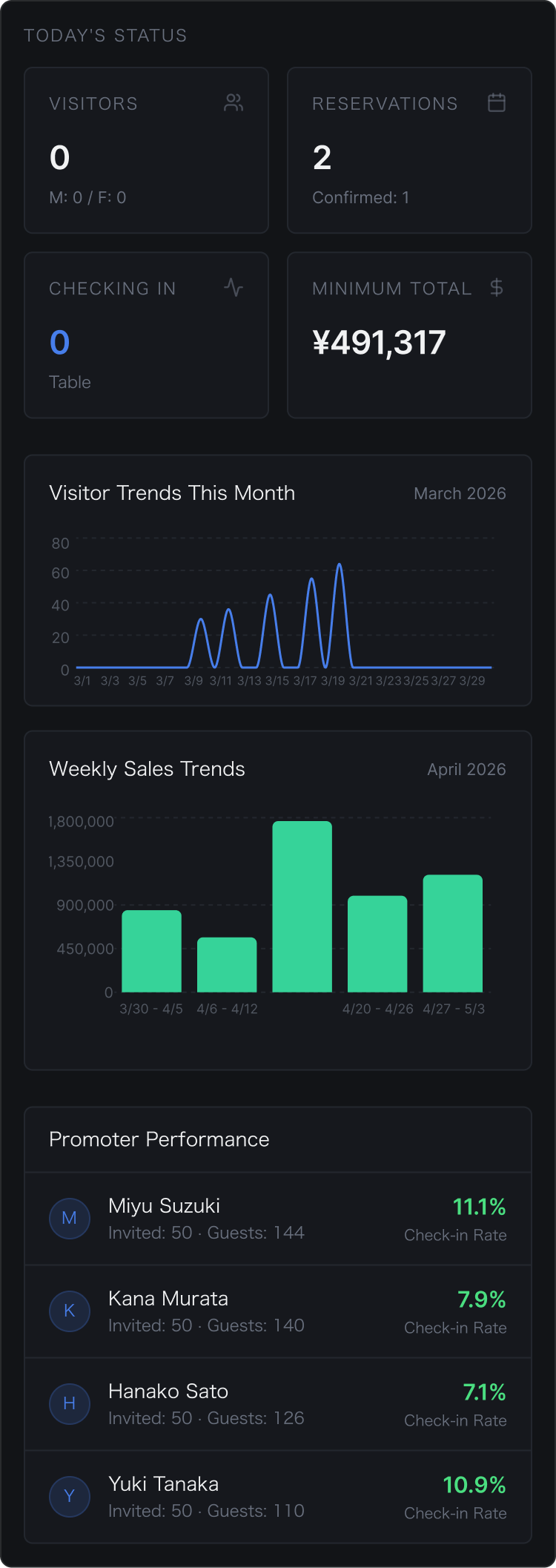Click the highest peak on visitor trend line
Image resolution: width=556 pixels, height=1568 pixels.
tap(340, 565)
